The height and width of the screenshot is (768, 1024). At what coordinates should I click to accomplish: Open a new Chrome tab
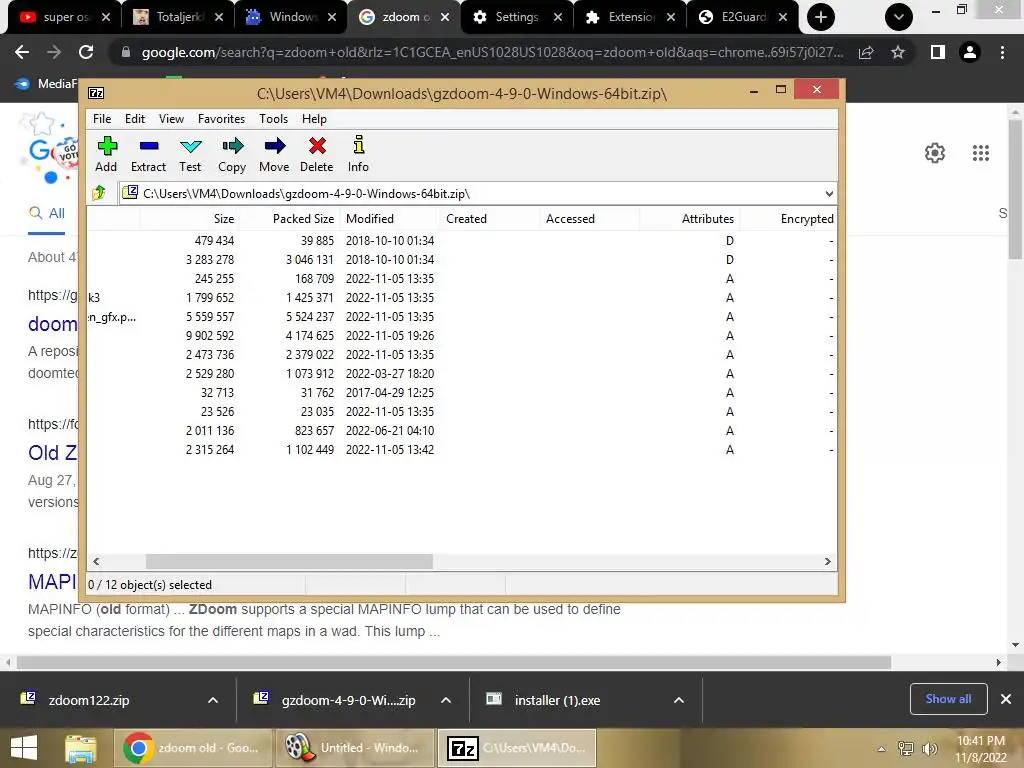821,17
